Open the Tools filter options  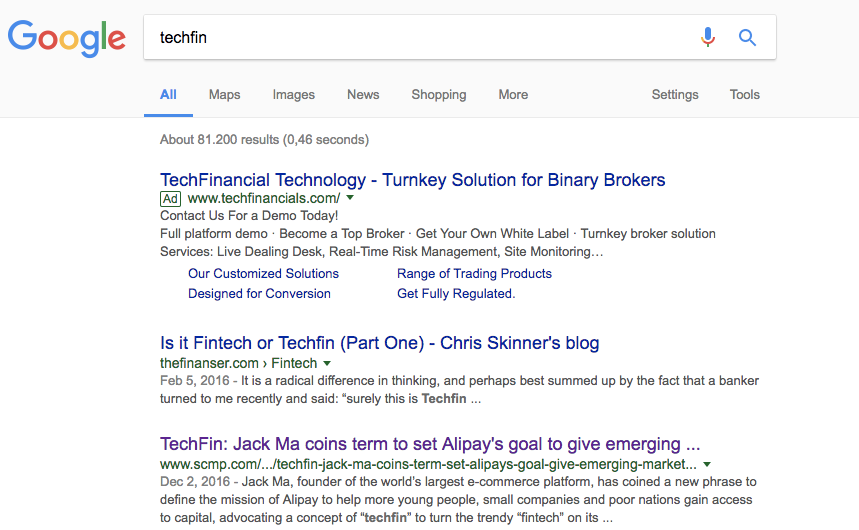pos(745,95)
